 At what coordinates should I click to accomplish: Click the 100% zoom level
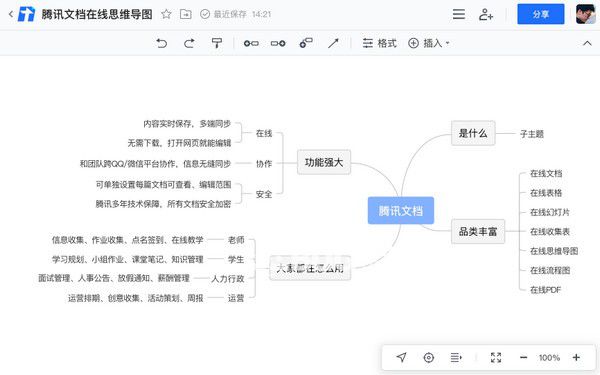[549, 358]
